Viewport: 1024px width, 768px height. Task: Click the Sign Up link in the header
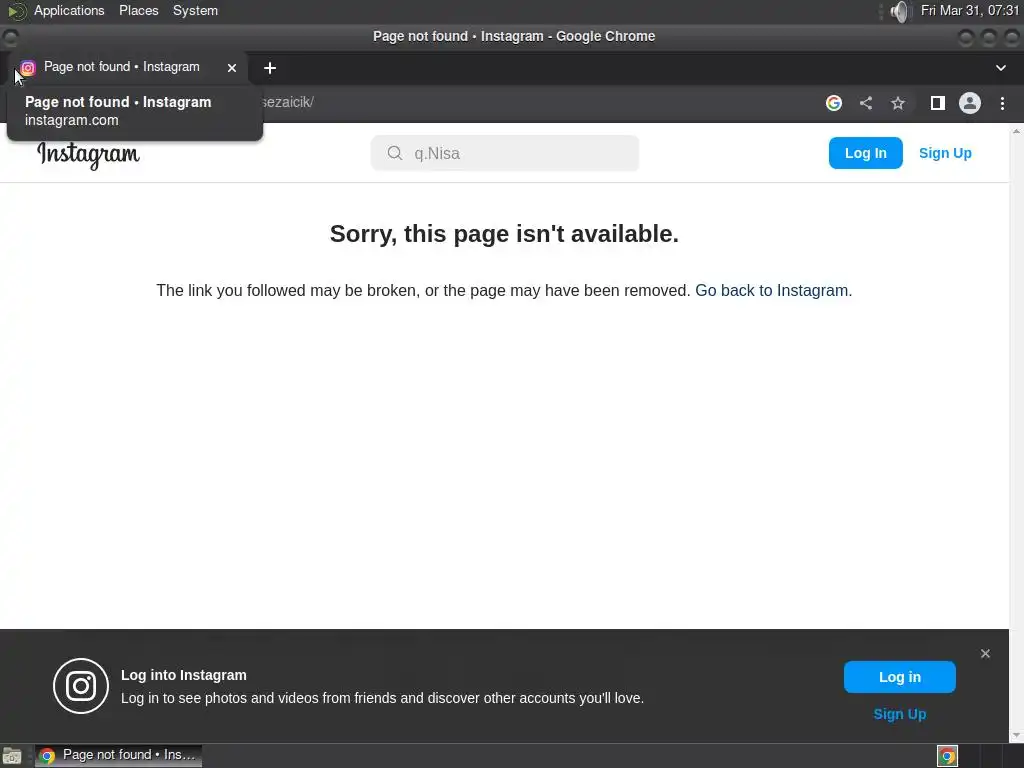(945, 153)
